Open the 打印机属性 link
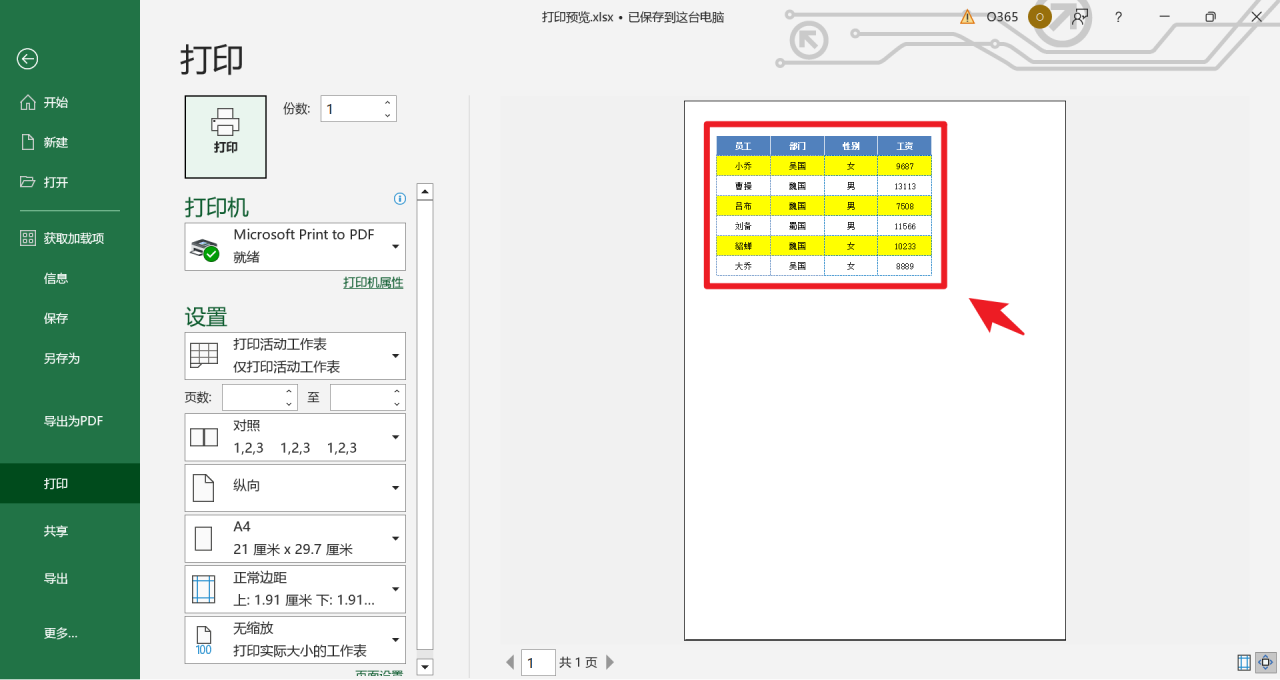The width and height of the screenshot is (1280, 680). [x=373, y=283]
